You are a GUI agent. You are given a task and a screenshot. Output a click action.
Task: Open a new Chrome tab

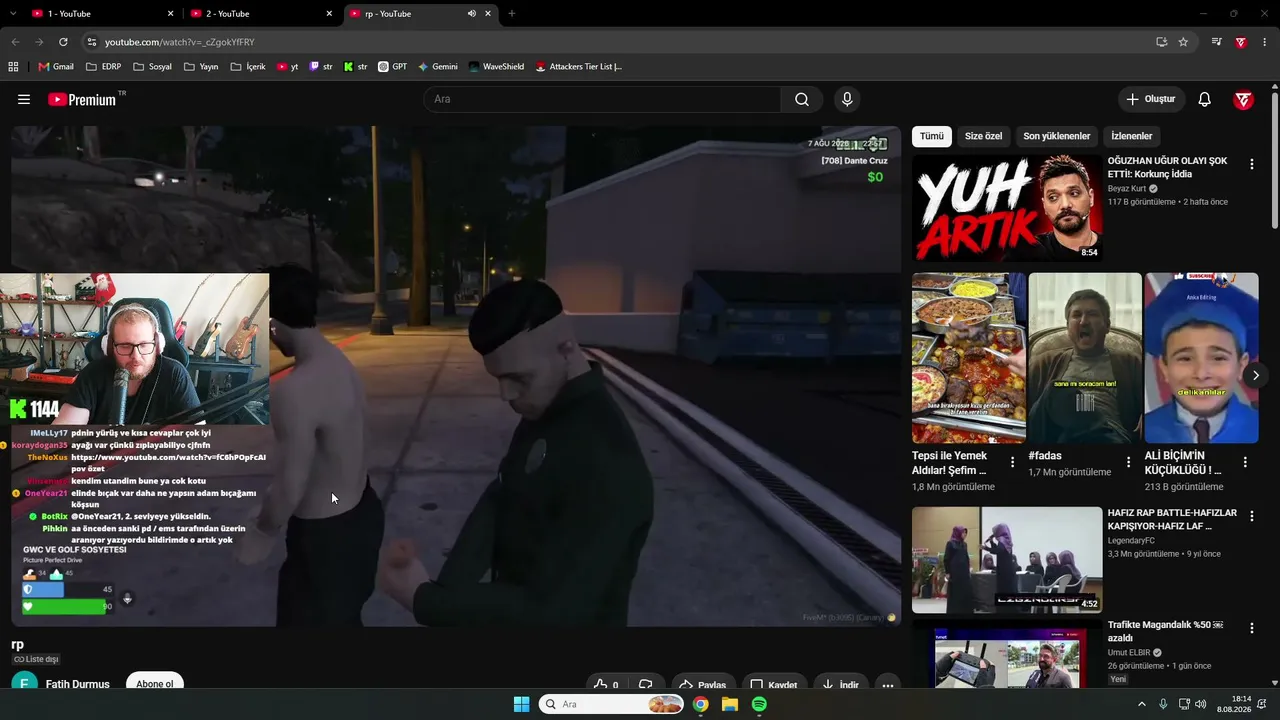click(x=512, y=13)
